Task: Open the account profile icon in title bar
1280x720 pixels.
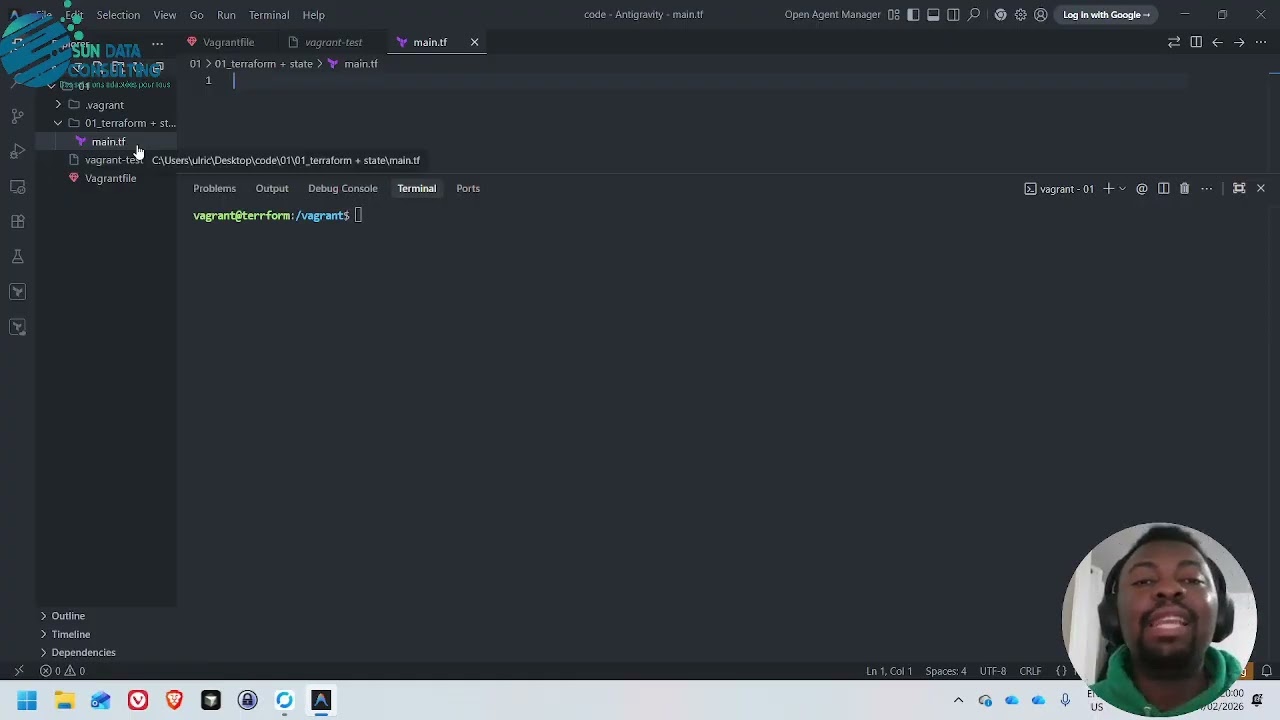Action: coord(1041,15)
